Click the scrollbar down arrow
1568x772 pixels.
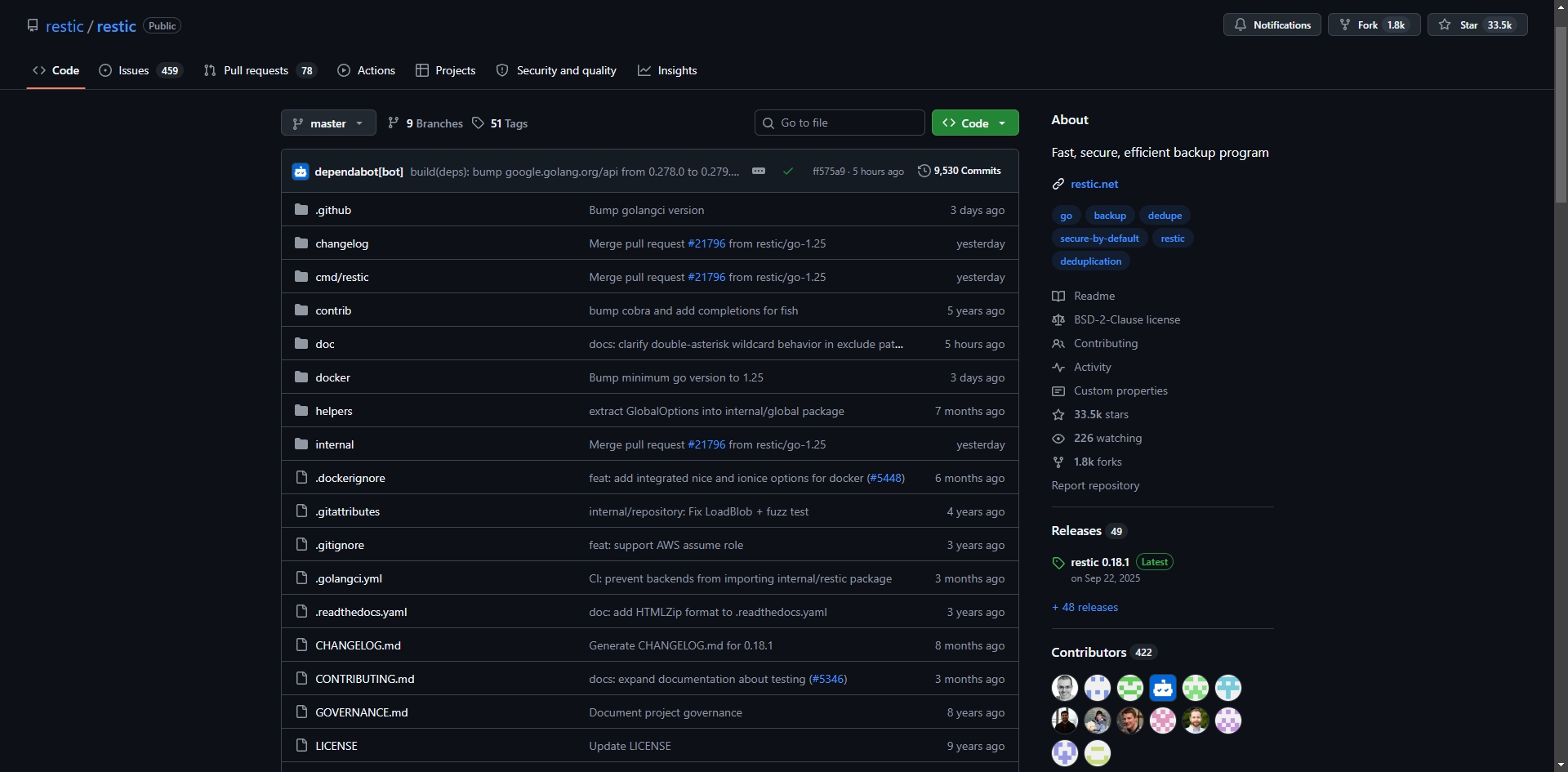(1561, 765)
